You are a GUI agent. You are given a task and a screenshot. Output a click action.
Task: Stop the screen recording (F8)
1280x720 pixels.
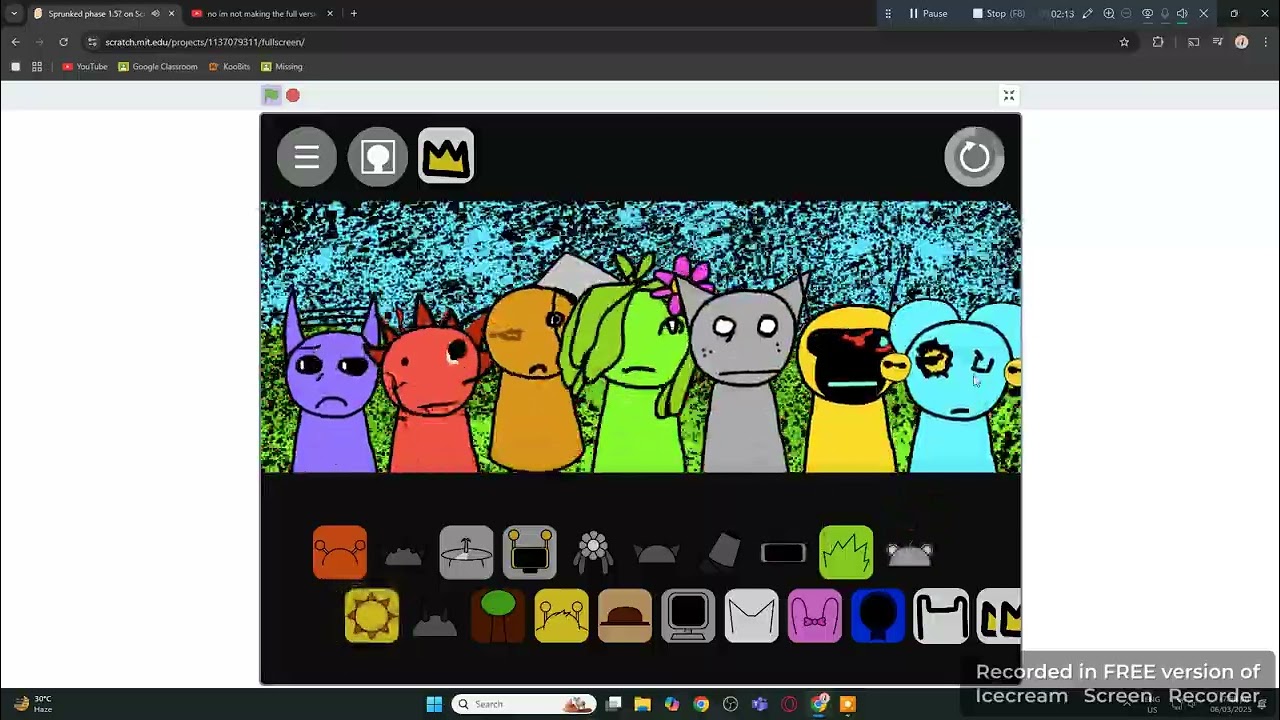(999, 13)
